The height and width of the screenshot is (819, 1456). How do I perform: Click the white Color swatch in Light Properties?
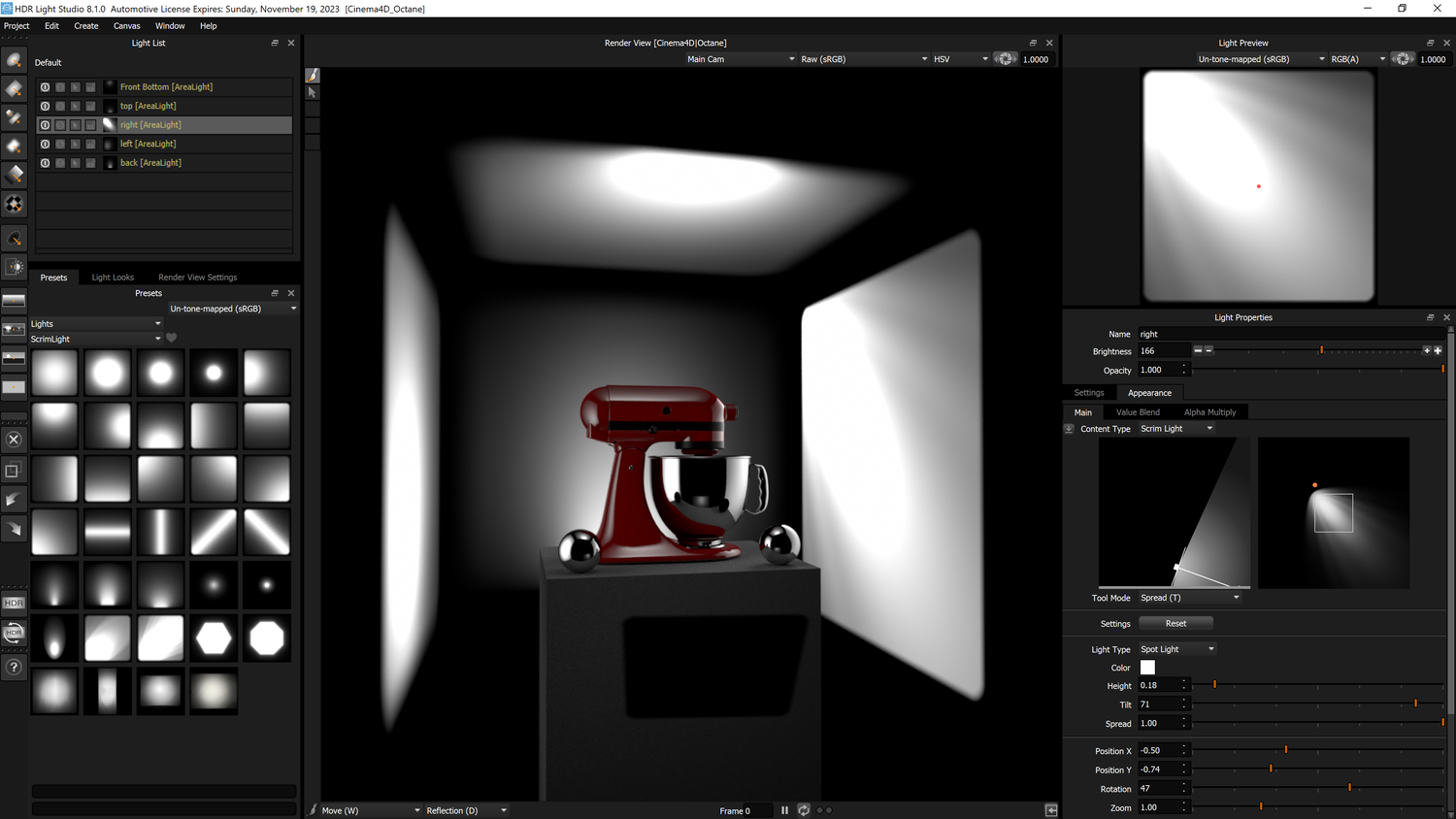pyautogui.click(x=1147, y=667)
